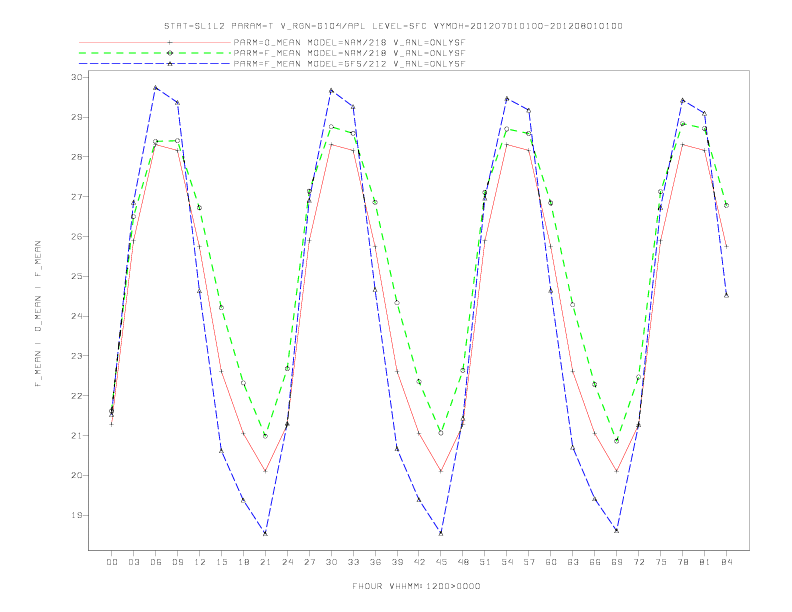Click the red O_MEAN plus marker at hour 84
The width and height of the screenshot is (792, 612).
pos(726,246)
